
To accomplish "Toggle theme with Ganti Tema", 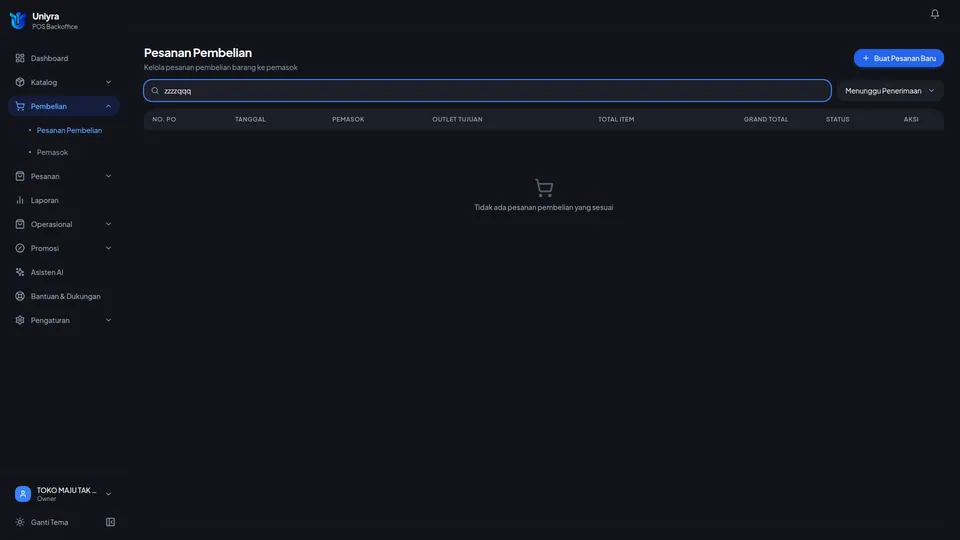I will click(50, 522).
